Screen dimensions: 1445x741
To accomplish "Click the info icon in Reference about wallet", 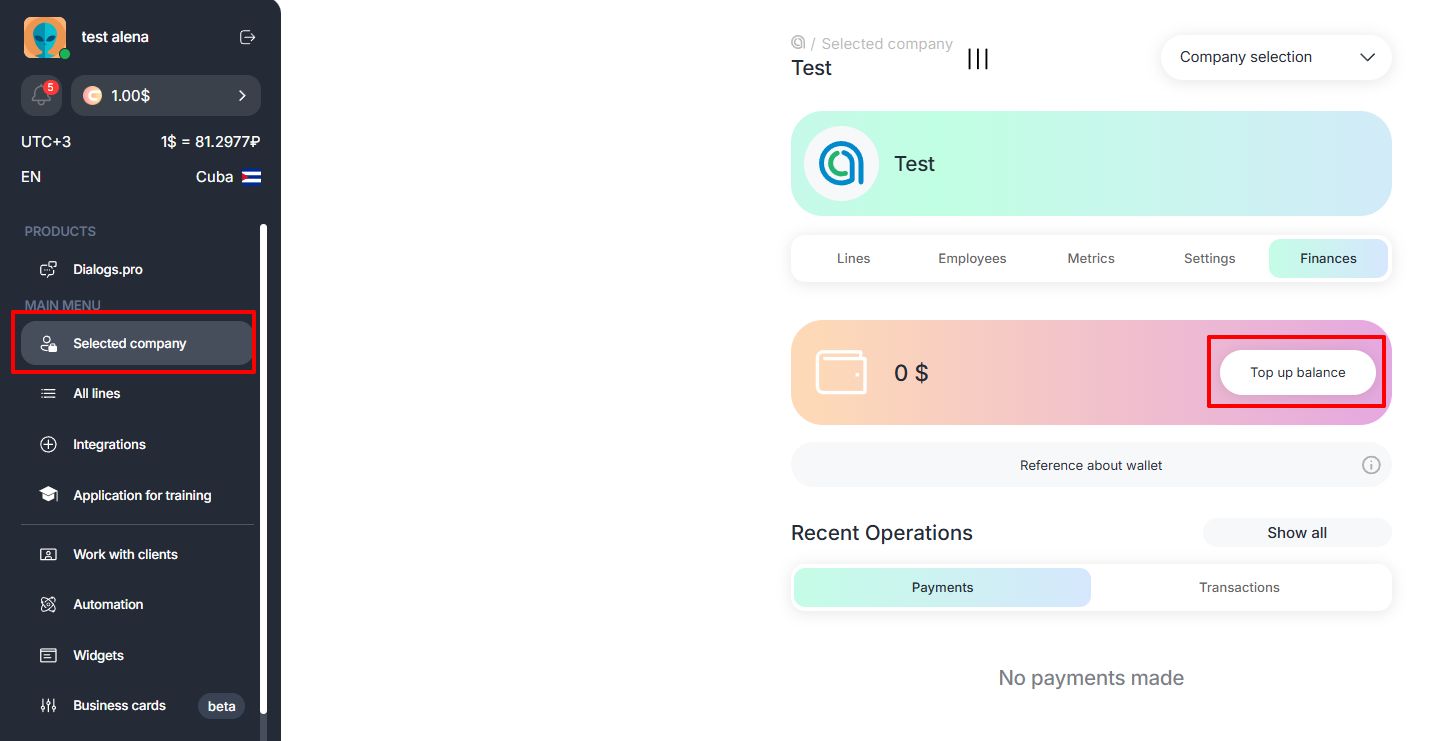I will tap(1371, 465).
